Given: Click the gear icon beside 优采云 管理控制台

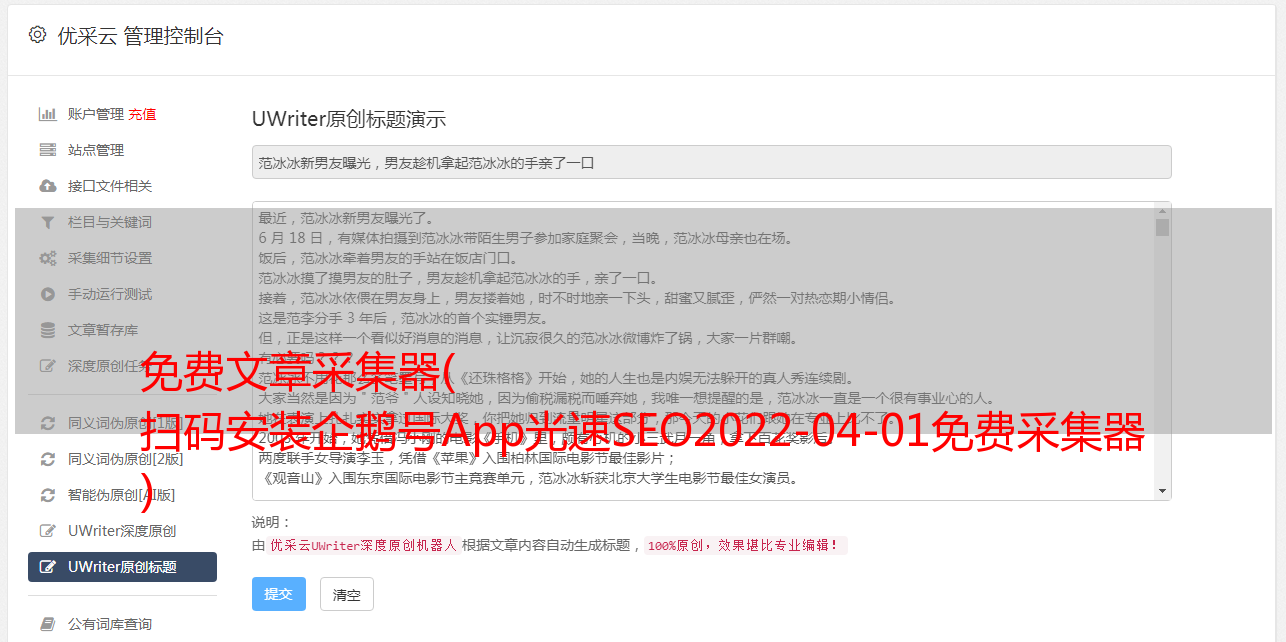Looking at the screenshot, I should pyautogui.click(x=37, y=35).
